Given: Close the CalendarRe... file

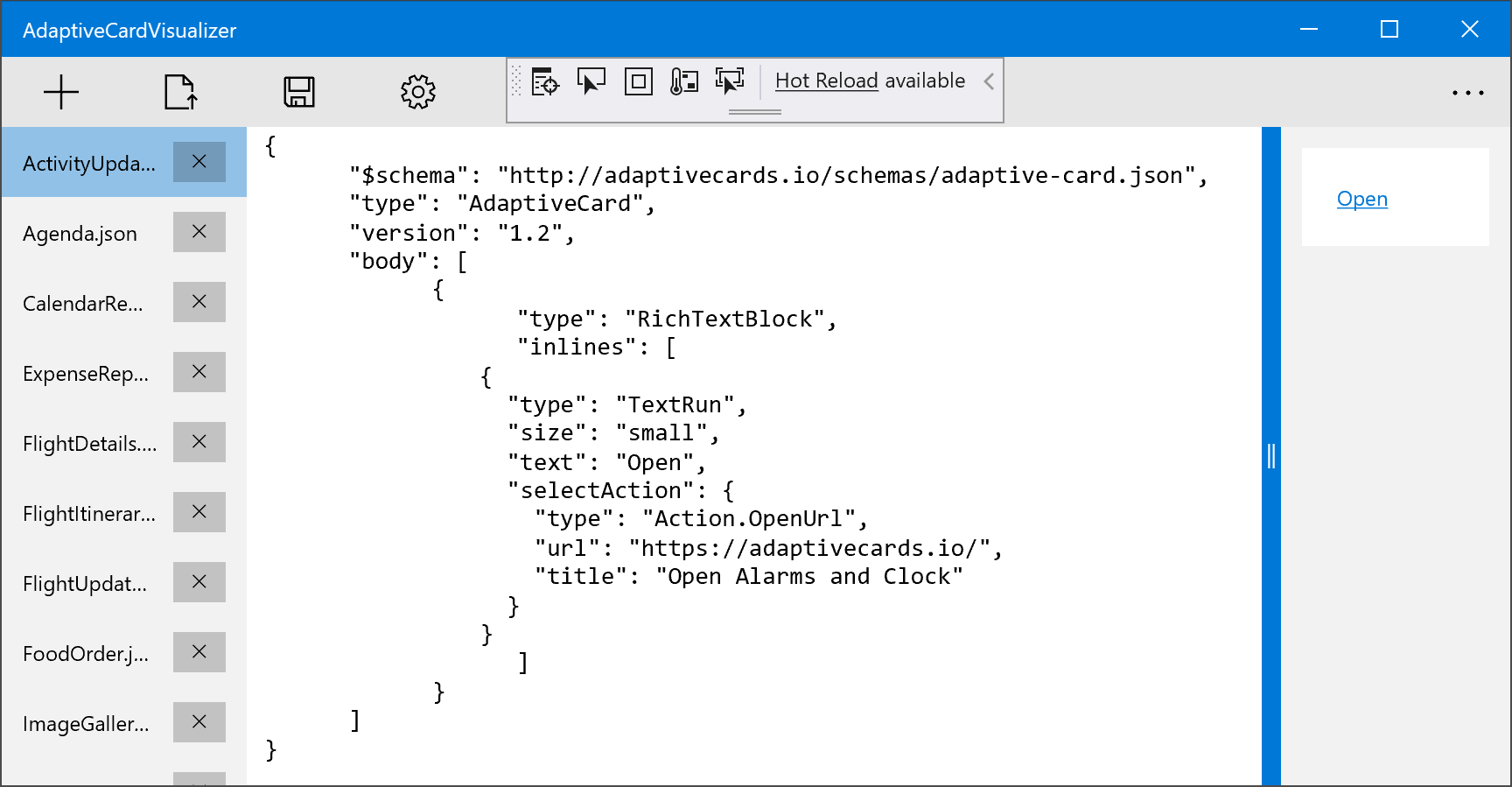Looking at the screenshot, I should click(199, 302).
